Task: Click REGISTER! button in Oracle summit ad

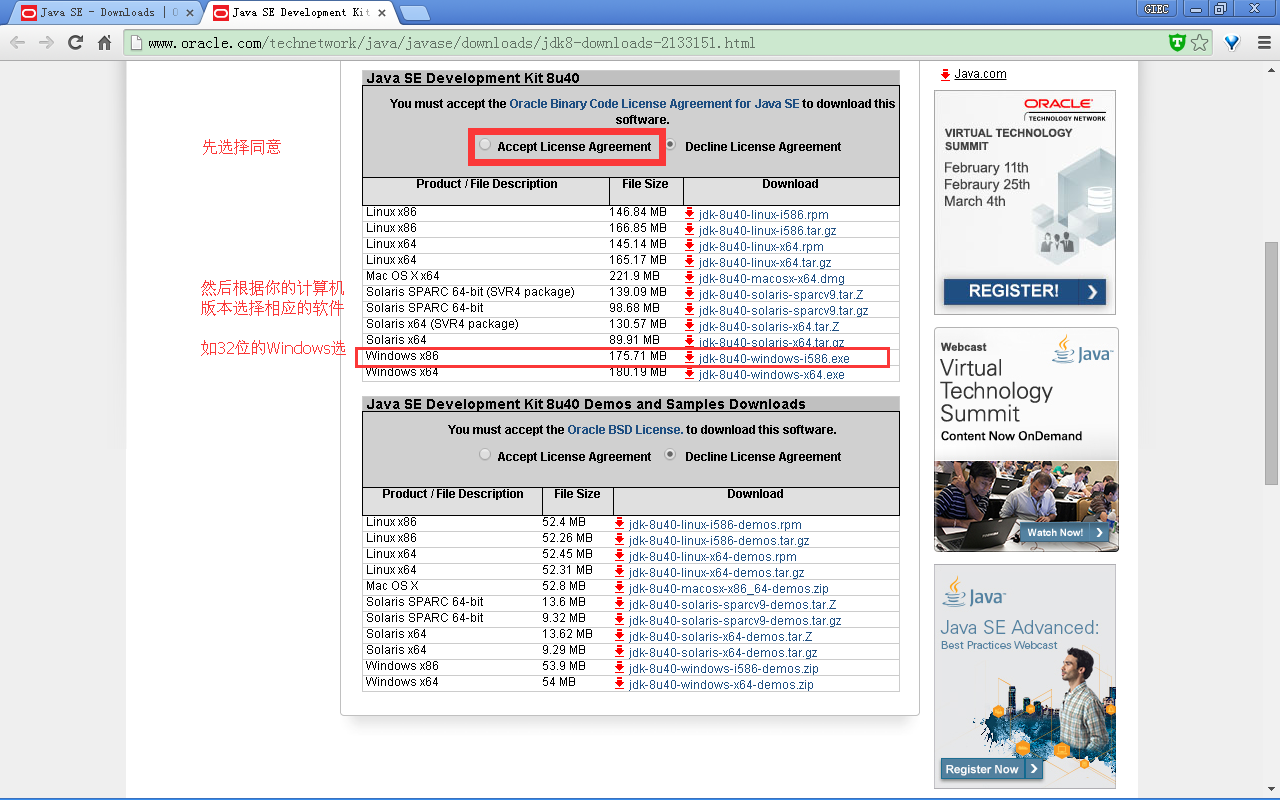Action: coord(1025,291)
